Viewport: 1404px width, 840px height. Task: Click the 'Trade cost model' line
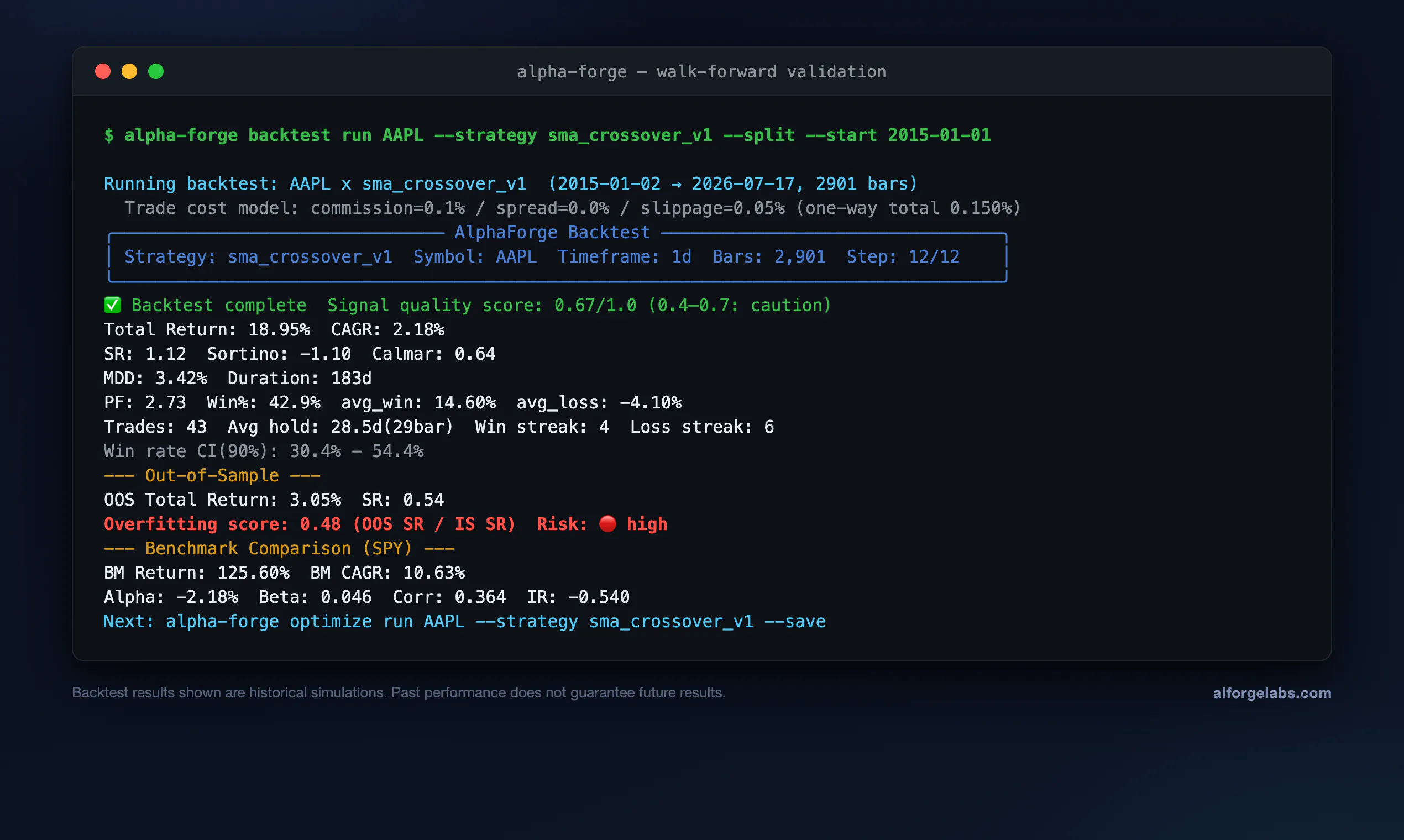click(572, 208)
